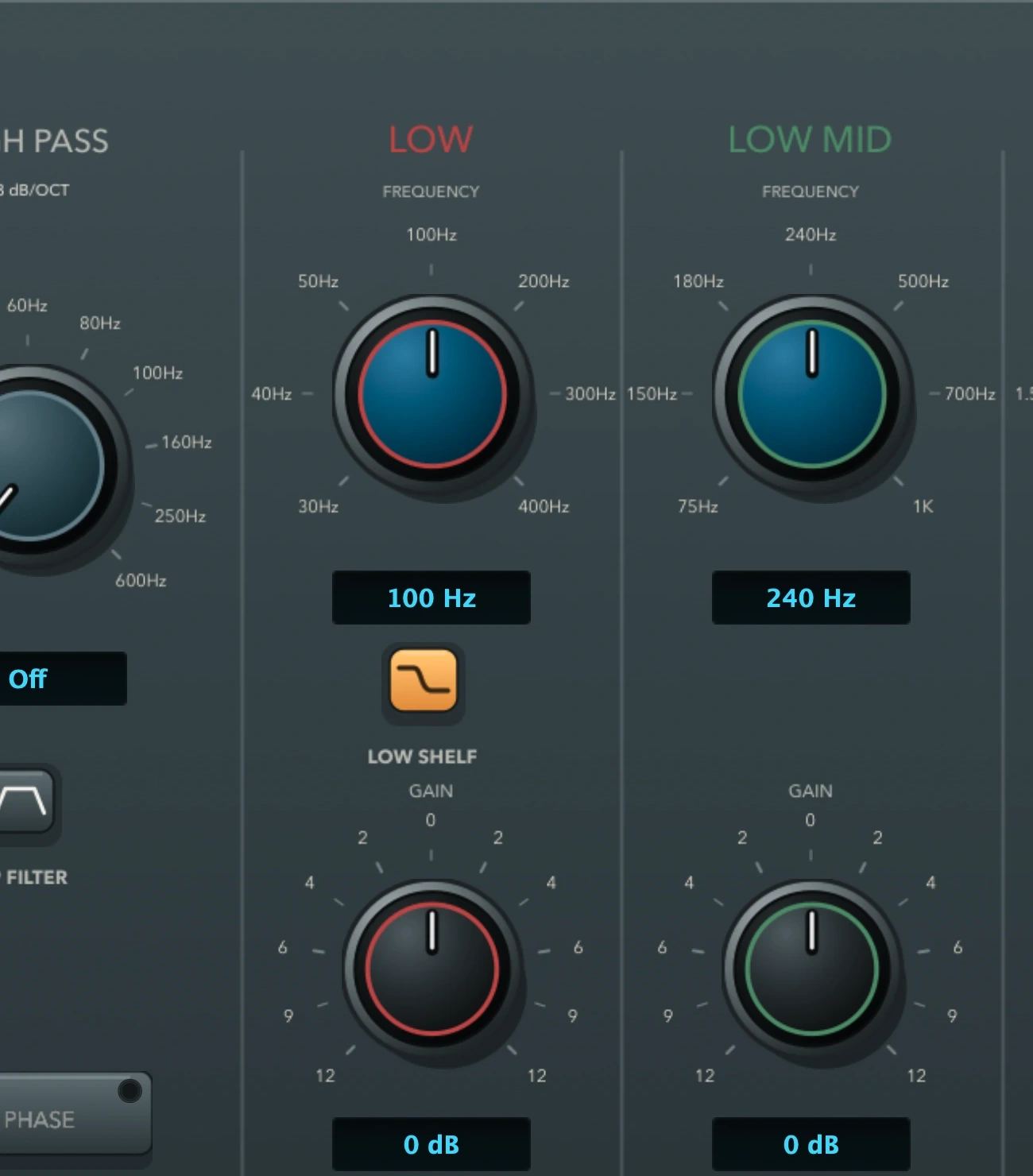Click the 30Hz mark on Low knob
Screen dimensions: 1033x1176
pos(318,506)
